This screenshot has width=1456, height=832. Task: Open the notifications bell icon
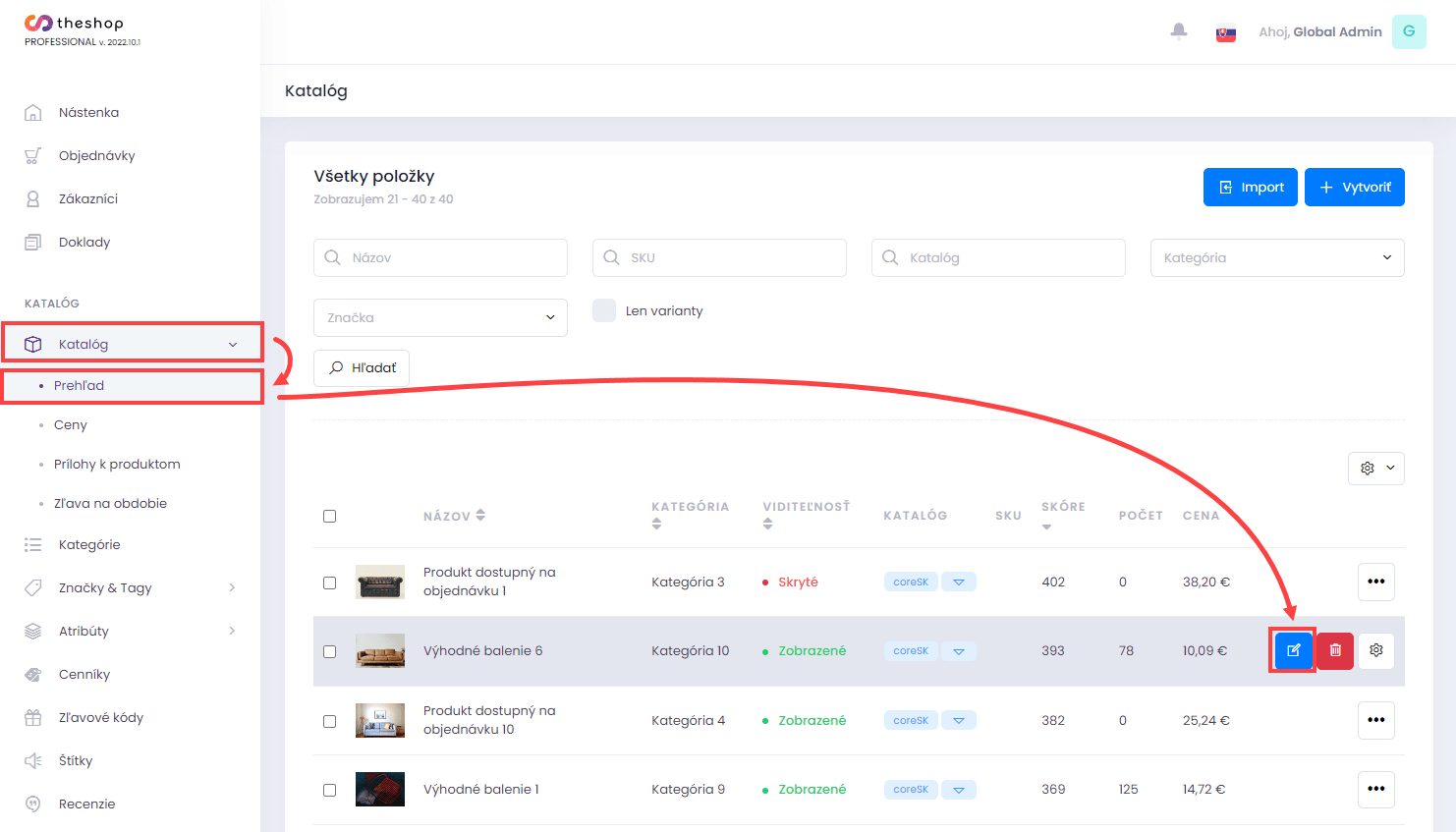(1179, 31)
